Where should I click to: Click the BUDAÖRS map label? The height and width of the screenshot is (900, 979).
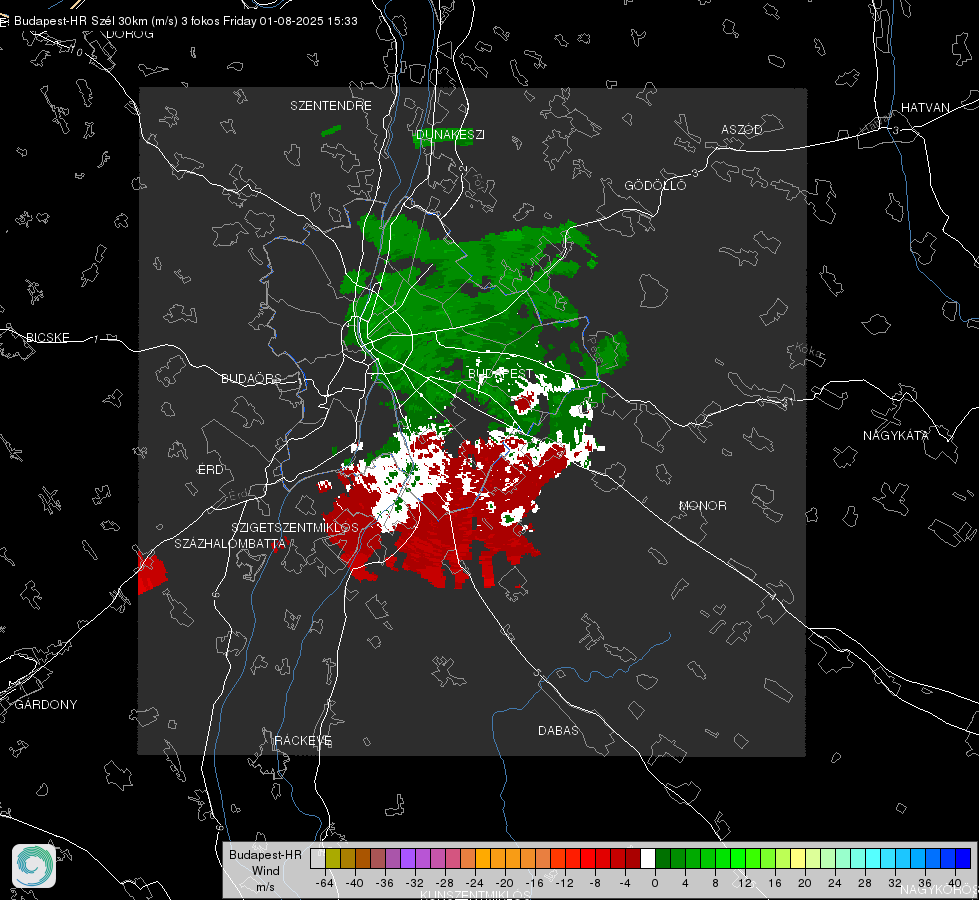point(251,379)
